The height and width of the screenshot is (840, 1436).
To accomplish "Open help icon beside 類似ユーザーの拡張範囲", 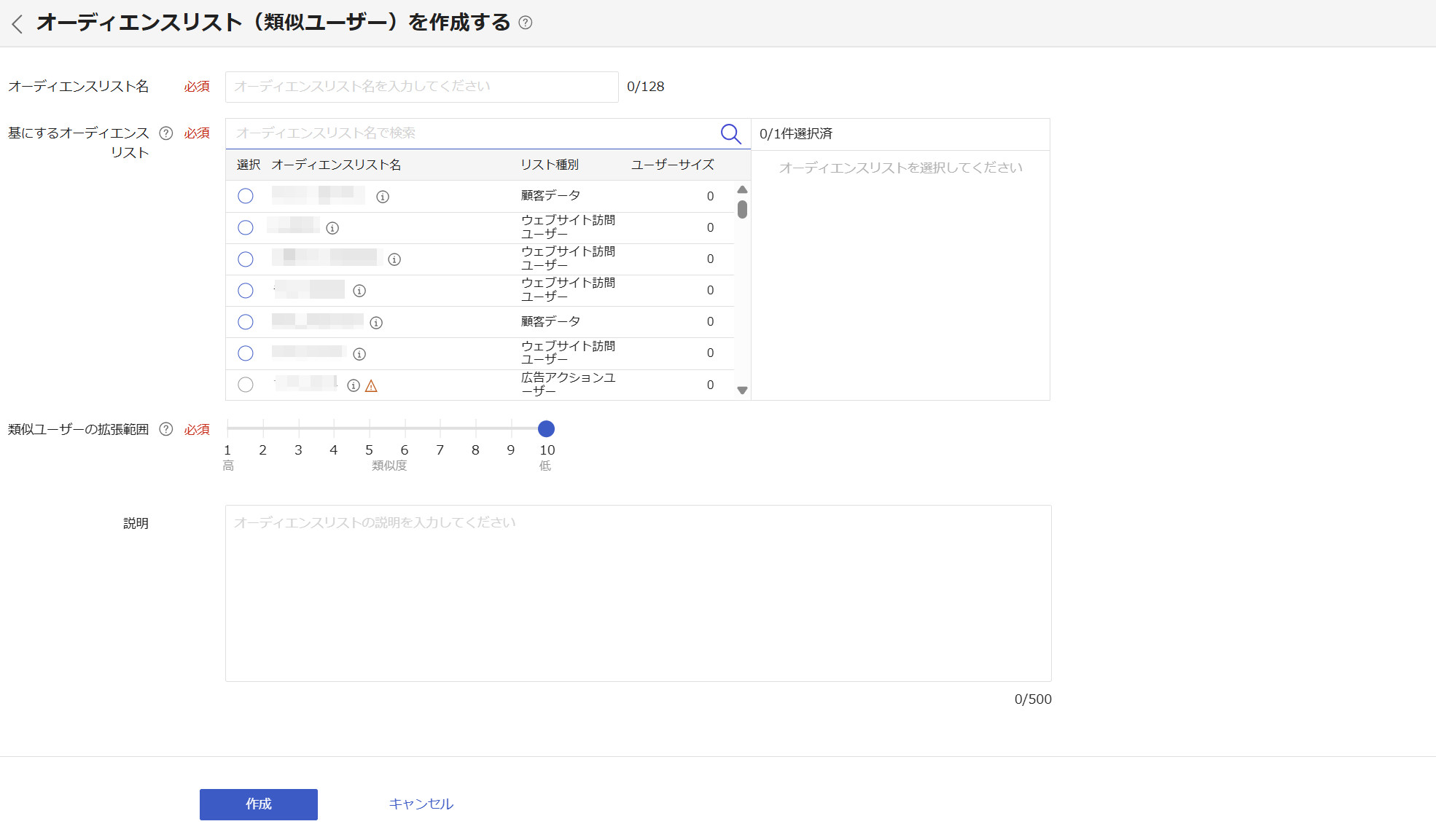I will coord(166,429).
